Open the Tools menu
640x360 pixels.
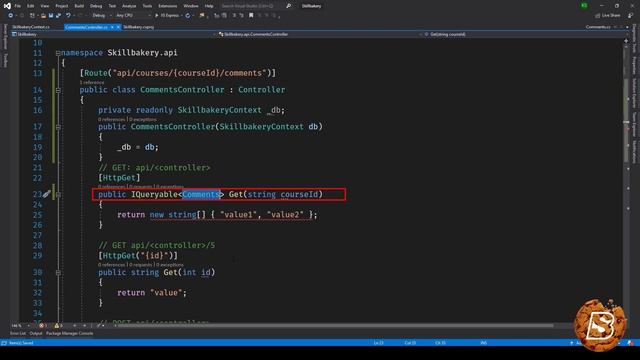(x=147, y=6)
